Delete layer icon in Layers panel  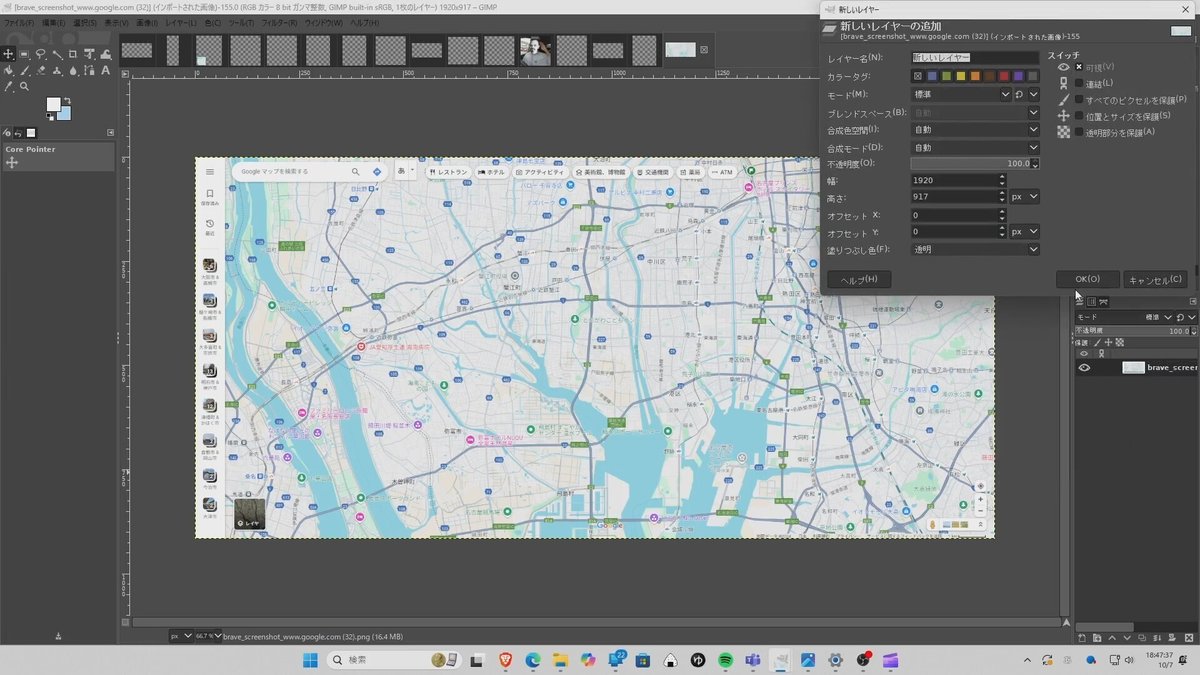[1189, 638]
